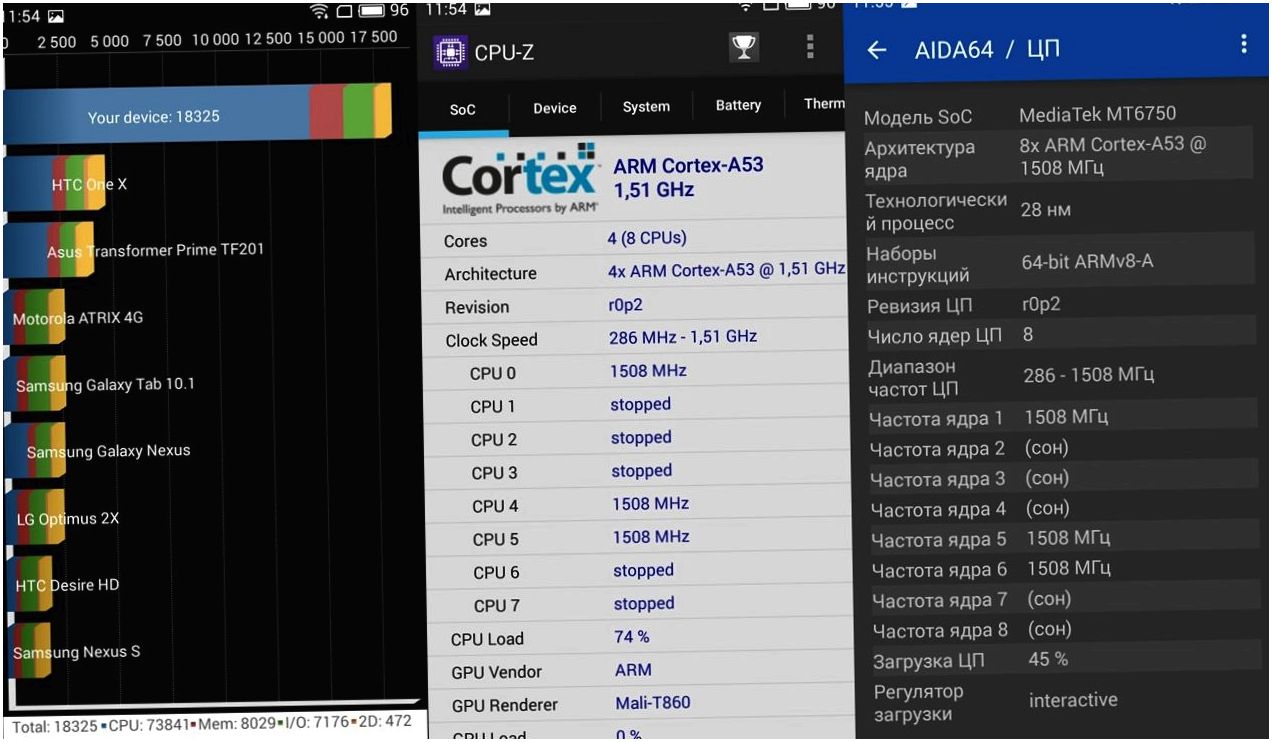
Task: Tap the battery status indicator
Action: 371,10
